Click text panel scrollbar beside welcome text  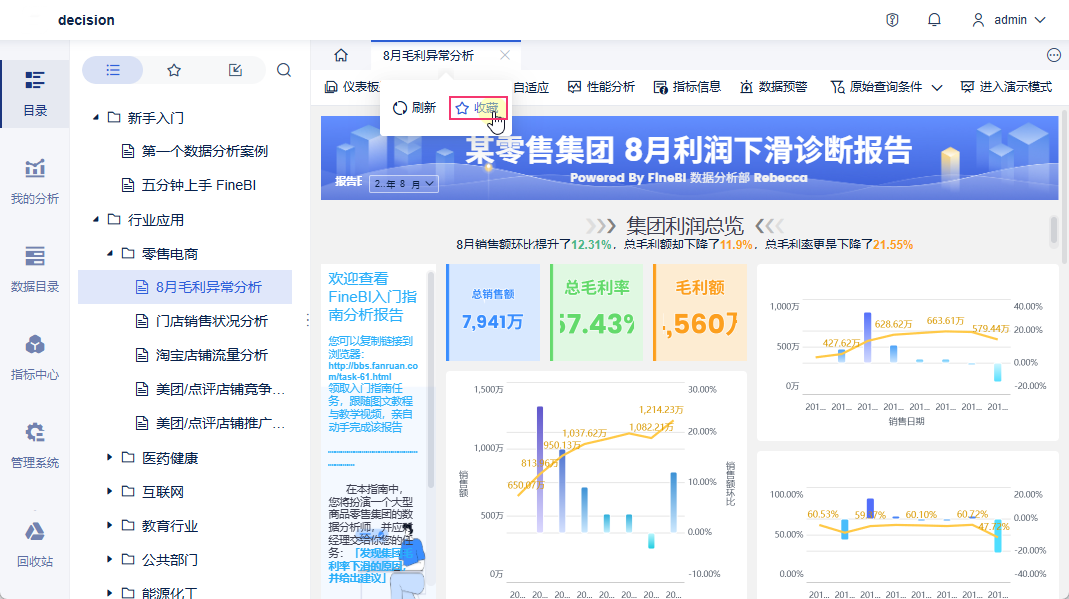(x=431, y=379)
